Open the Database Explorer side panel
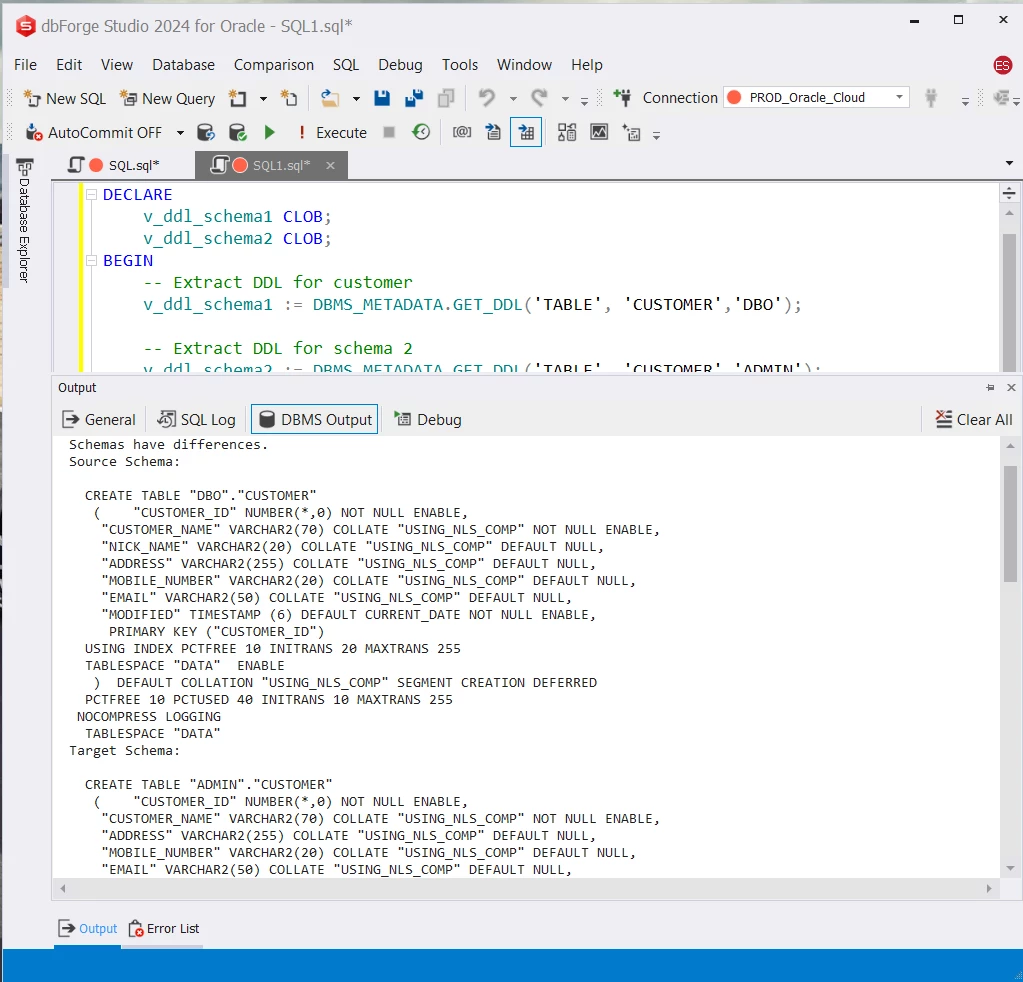Screen dimensions: 1023x982 24,221
